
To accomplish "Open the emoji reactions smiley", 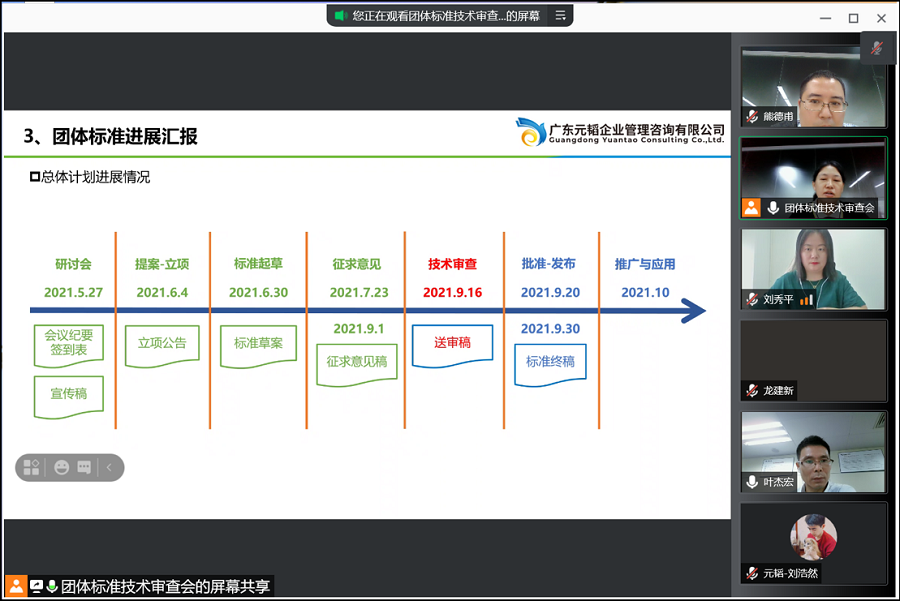I will (x=62, y=467).
